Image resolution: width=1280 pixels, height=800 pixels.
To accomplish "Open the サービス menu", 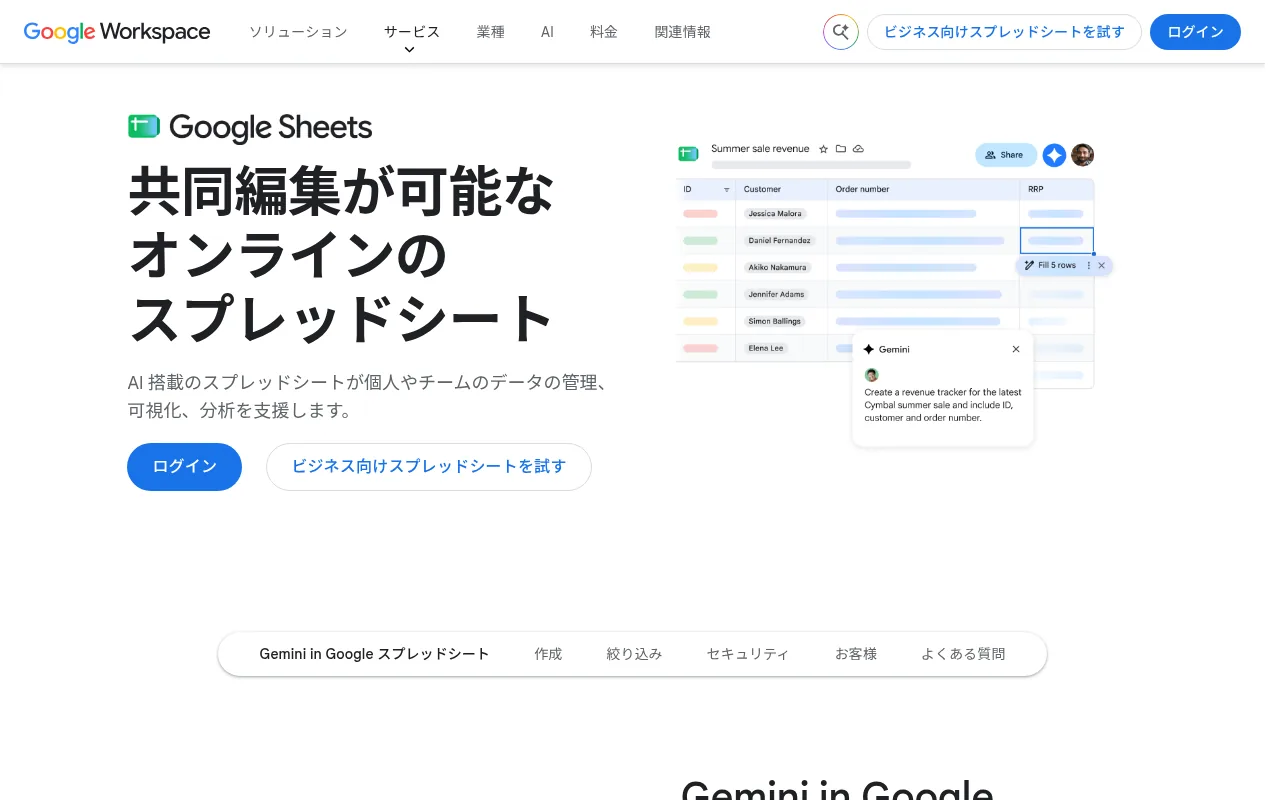I will 412,32.
